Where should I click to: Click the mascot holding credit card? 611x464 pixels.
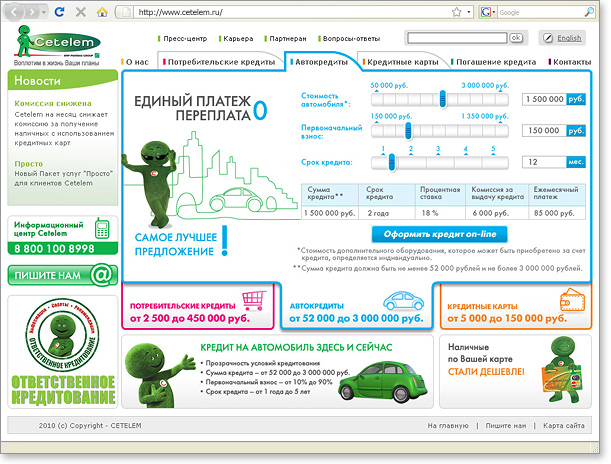[x=562, y=370]
